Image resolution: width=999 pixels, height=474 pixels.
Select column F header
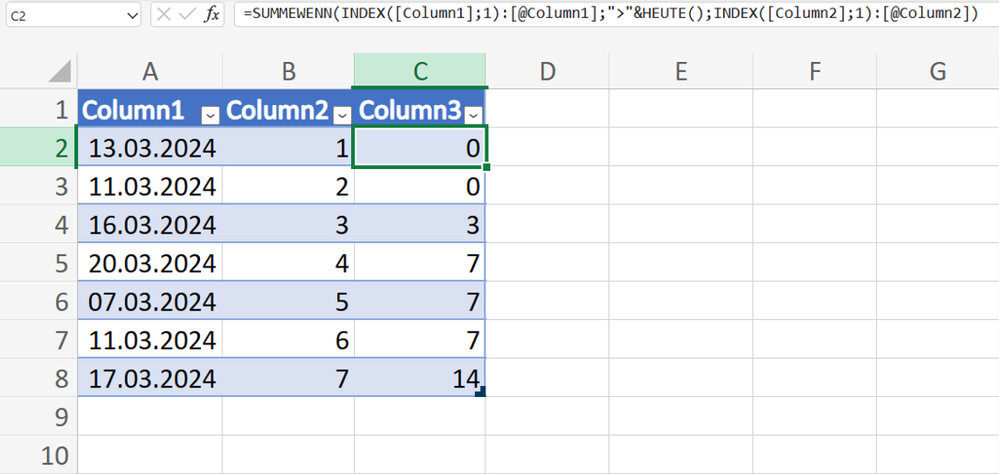814,71
